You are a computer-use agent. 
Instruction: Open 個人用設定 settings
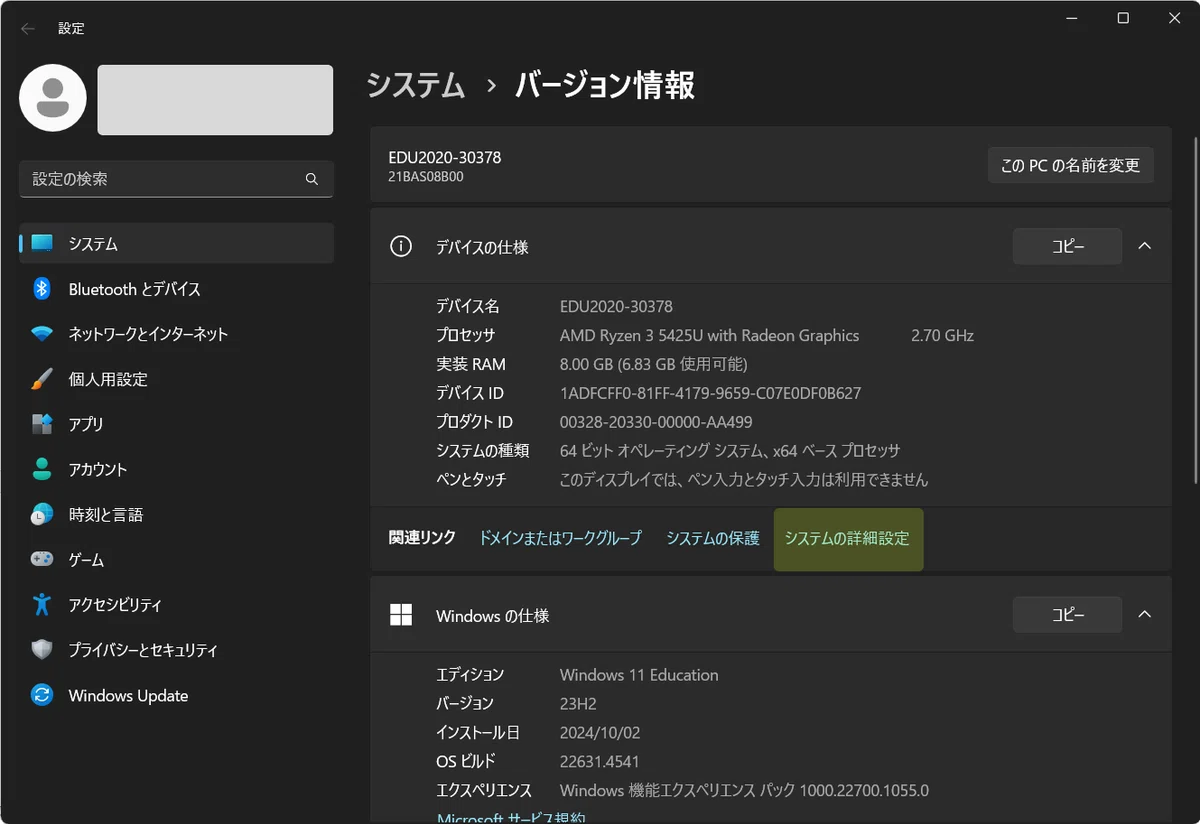[177, 379]
